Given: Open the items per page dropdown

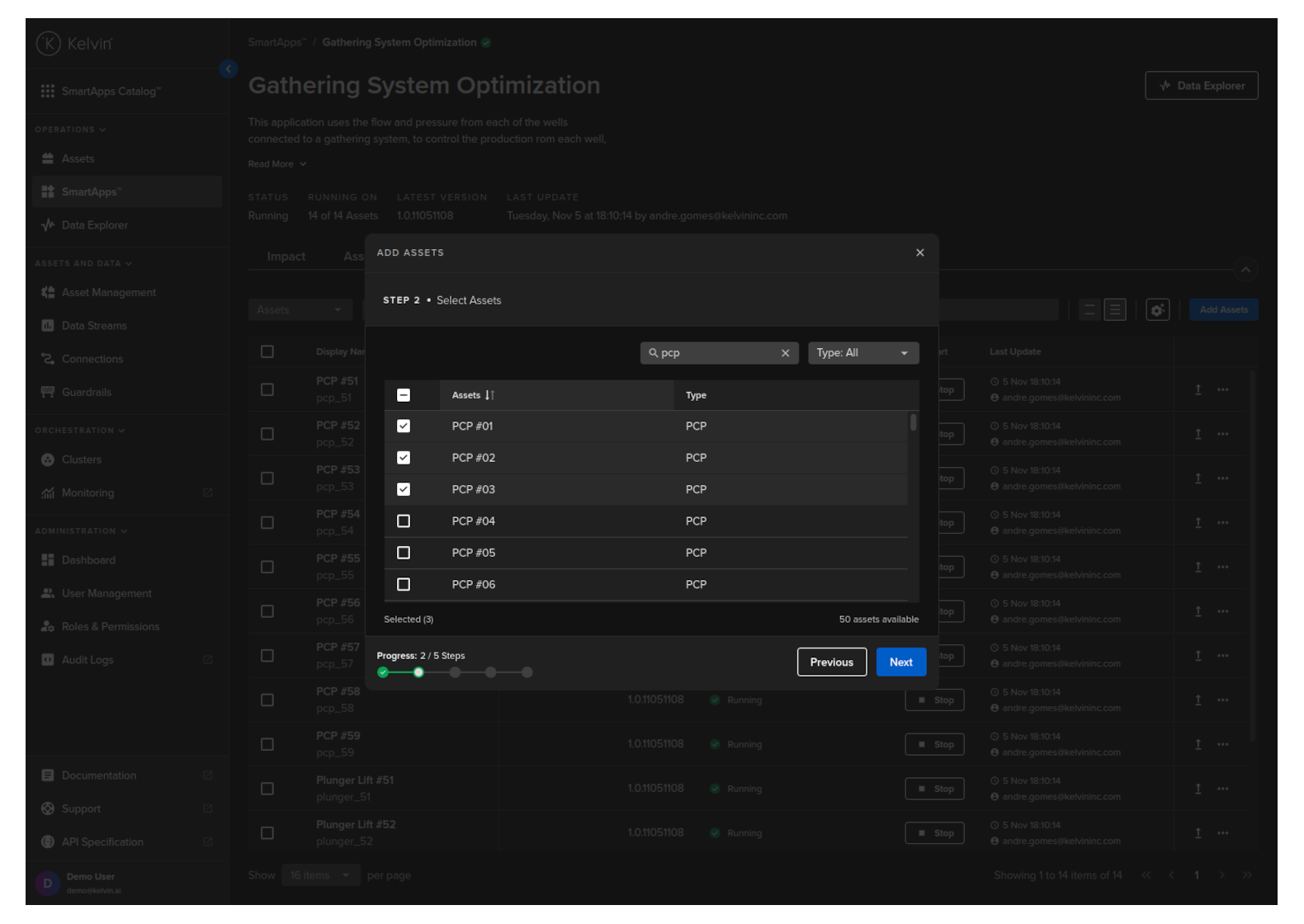Looking at the screenshot, I should [320, 875].
